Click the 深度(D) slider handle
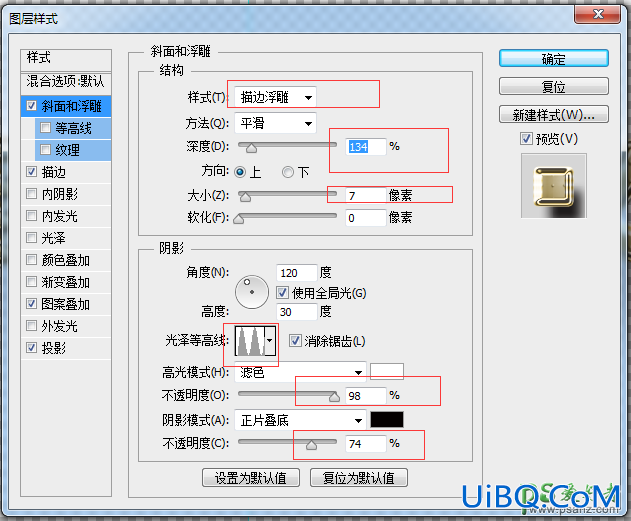631x521 pixels. pos(252,148)
